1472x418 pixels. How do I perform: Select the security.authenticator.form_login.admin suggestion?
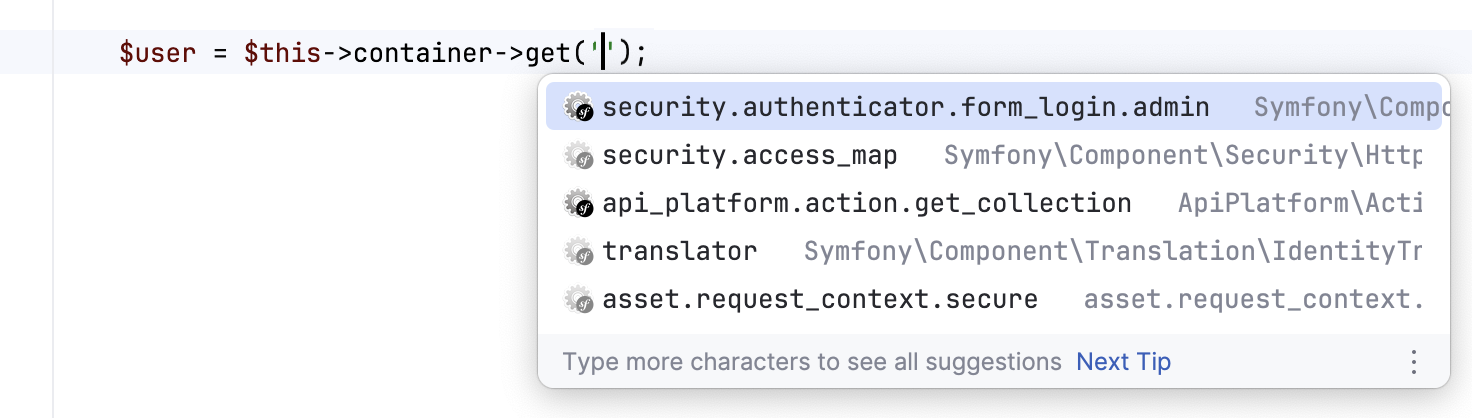tap(905, 107)
